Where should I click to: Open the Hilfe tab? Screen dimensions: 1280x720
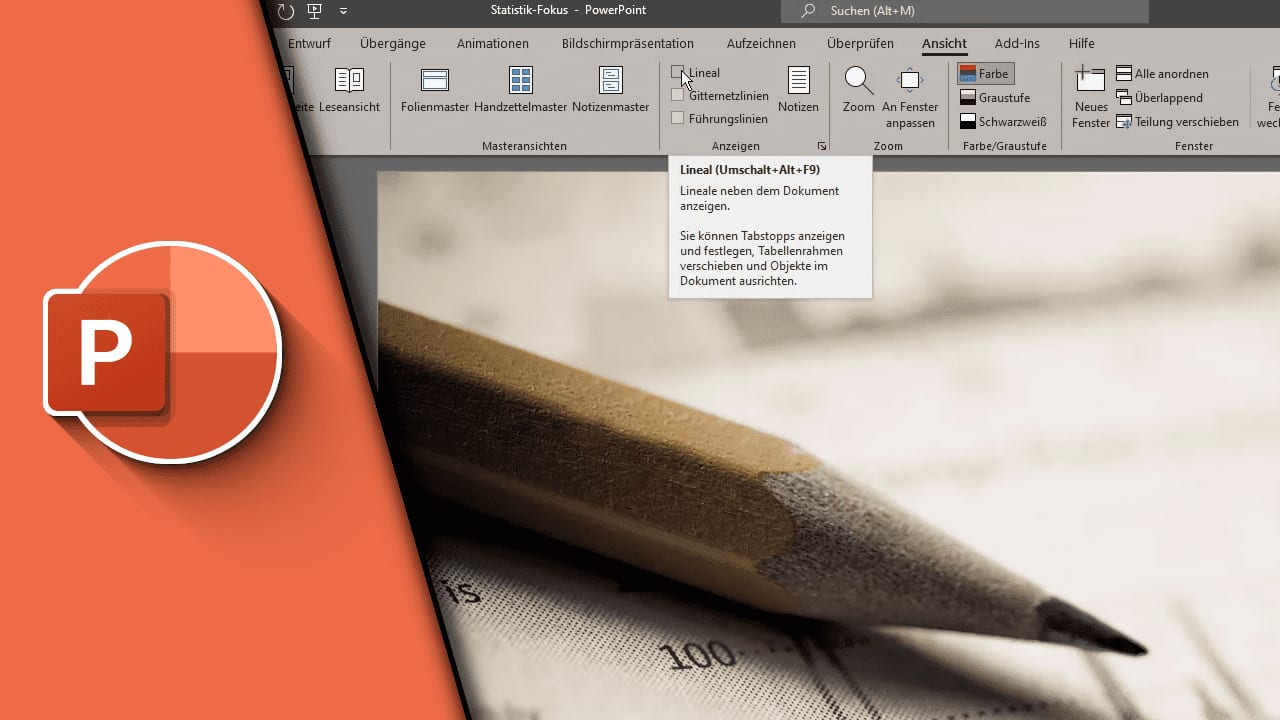point(1081,44)
